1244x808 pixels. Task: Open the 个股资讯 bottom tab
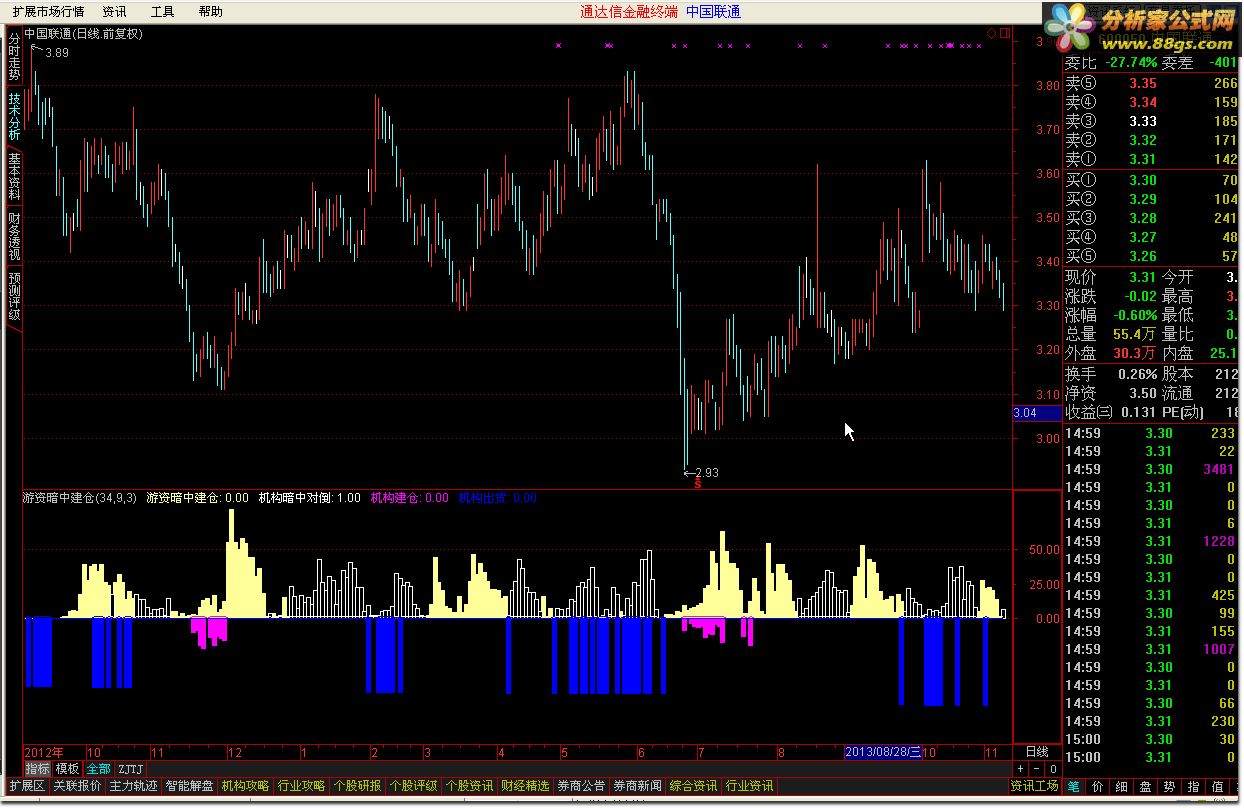(x=469, y=787)
